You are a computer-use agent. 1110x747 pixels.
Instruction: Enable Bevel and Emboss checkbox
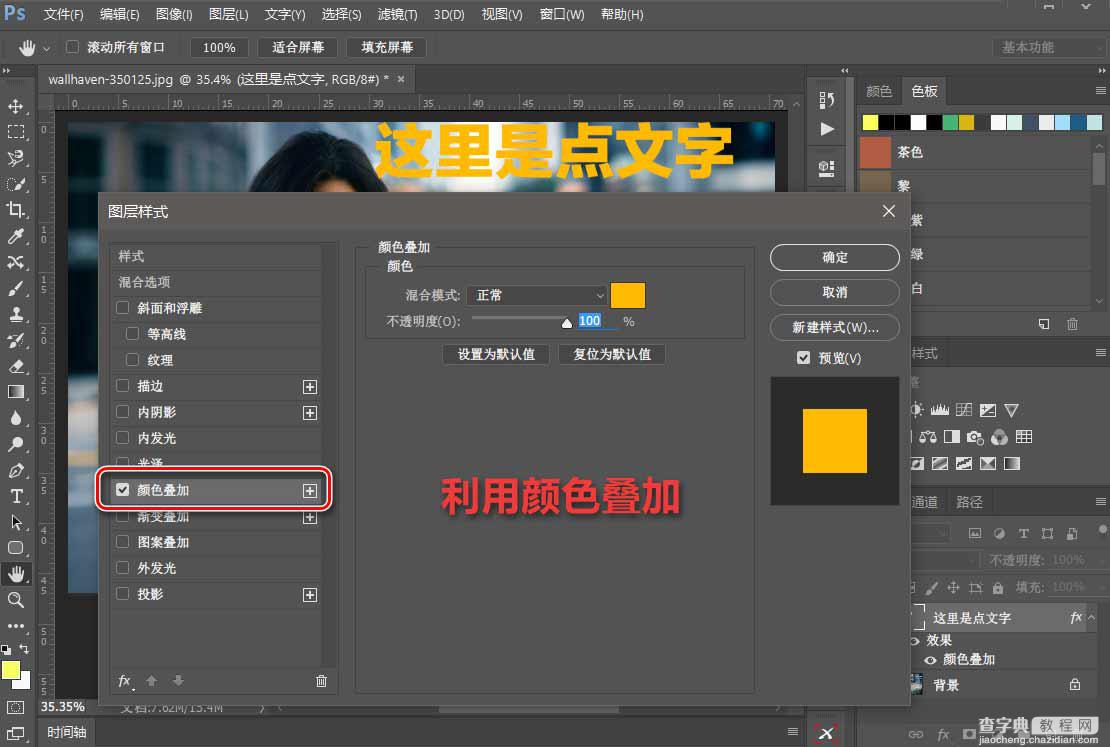(x=123, y=307)
